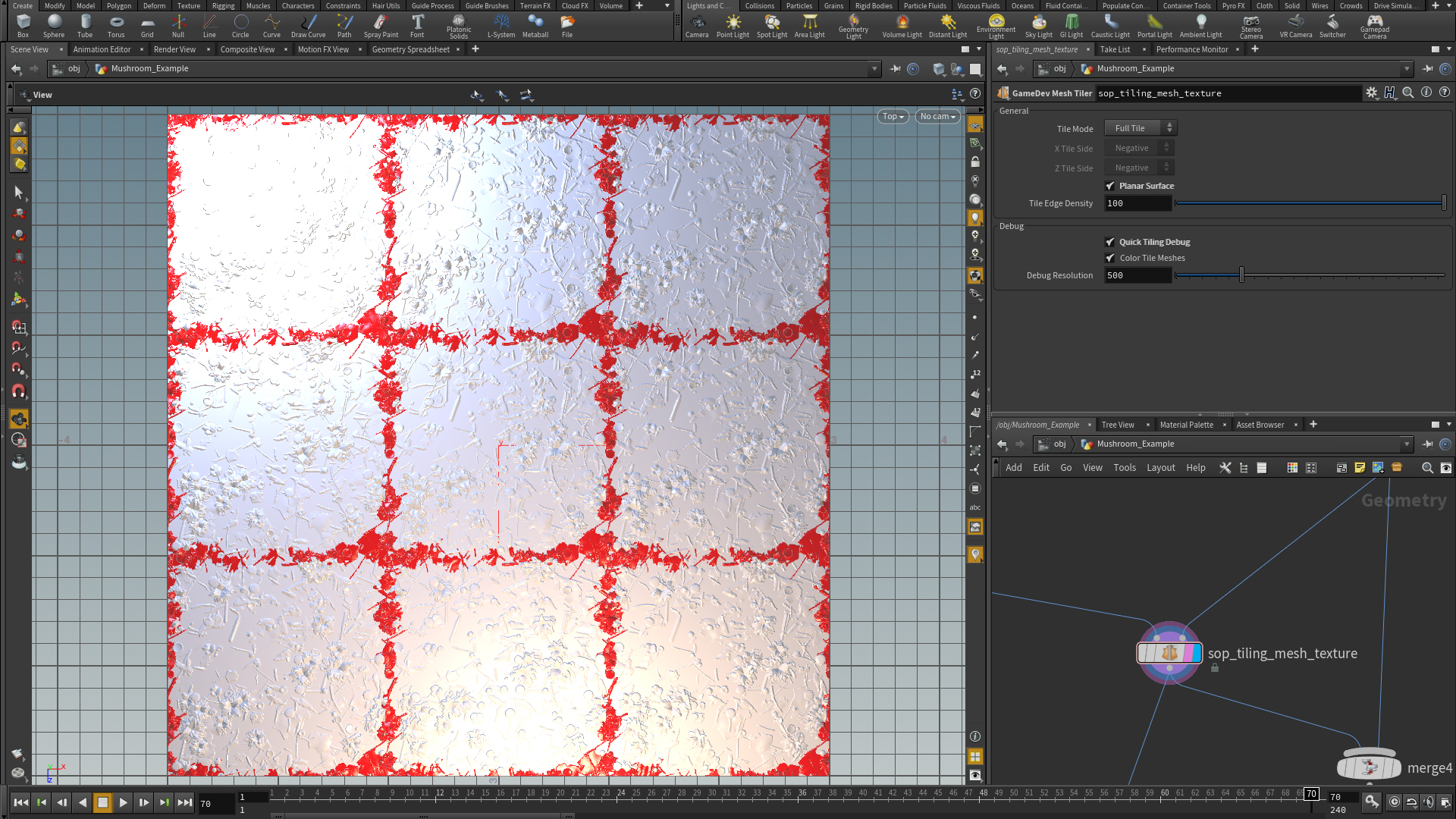Click the L-System shelf tool
The height and width of the screenshot is (819, 1456).
tap(500, 25)
